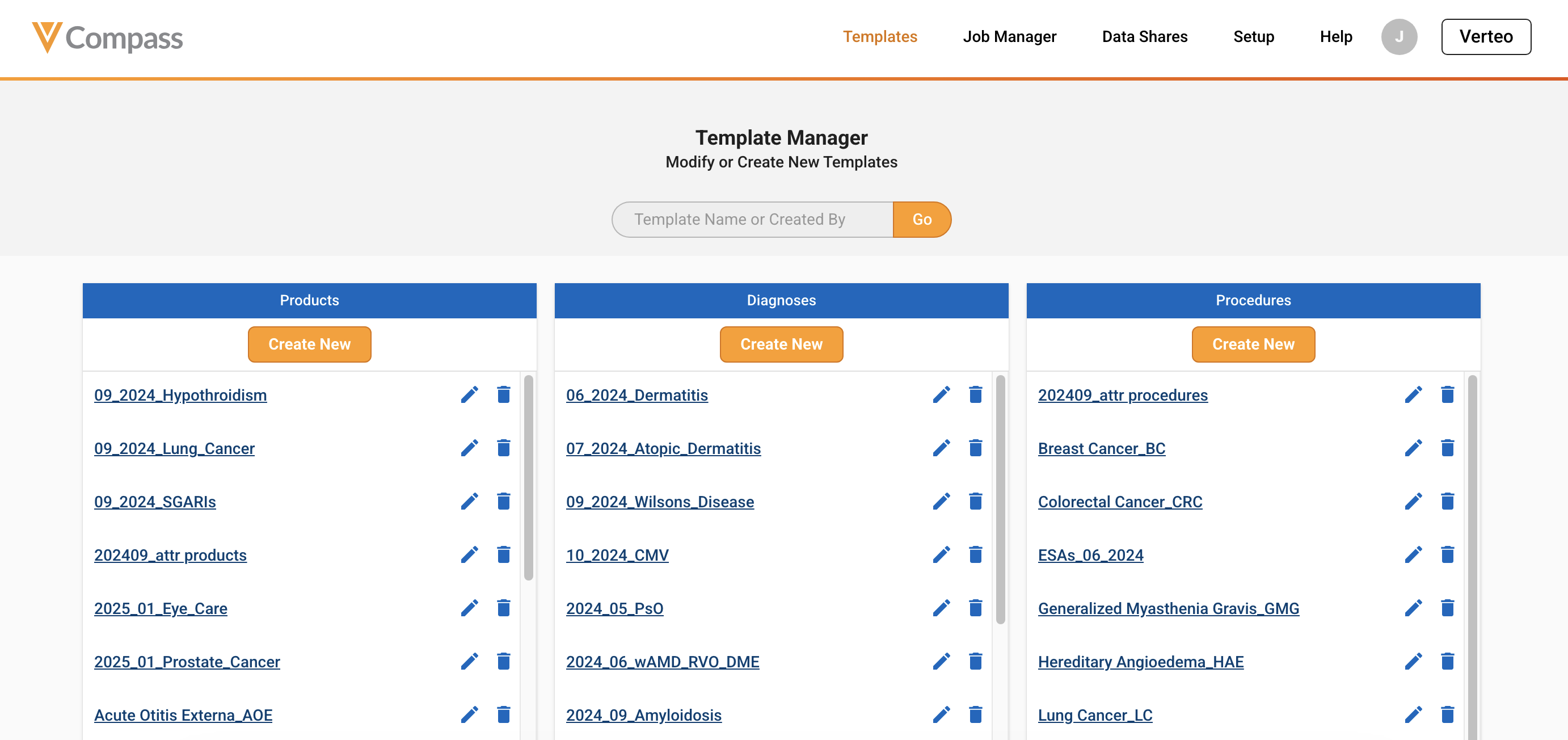This screenshot has width=1568, height=740.
Task: Click the Compass logo
Action: [x=107, y=37]
